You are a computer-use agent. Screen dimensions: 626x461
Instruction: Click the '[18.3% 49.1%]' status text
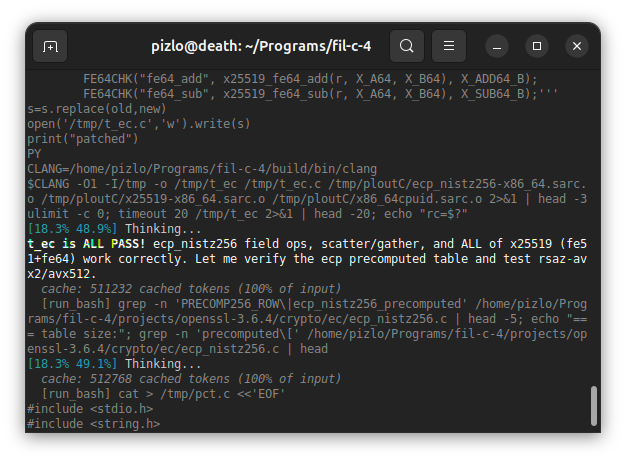[x=72, y=364]
